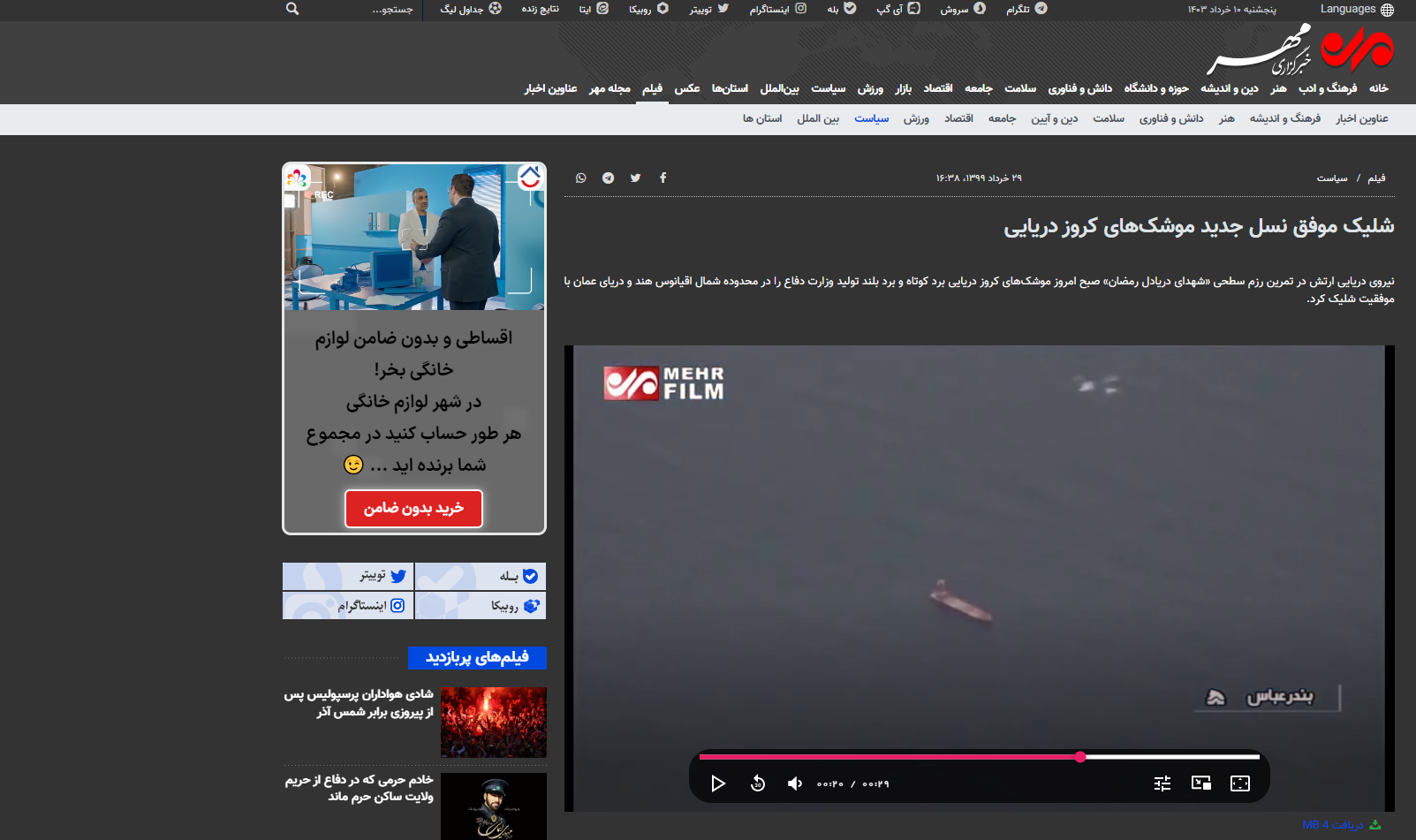Viewport: 1416px width, 840px height.
Task: Play the missile launch video
Action: (718, 783)
